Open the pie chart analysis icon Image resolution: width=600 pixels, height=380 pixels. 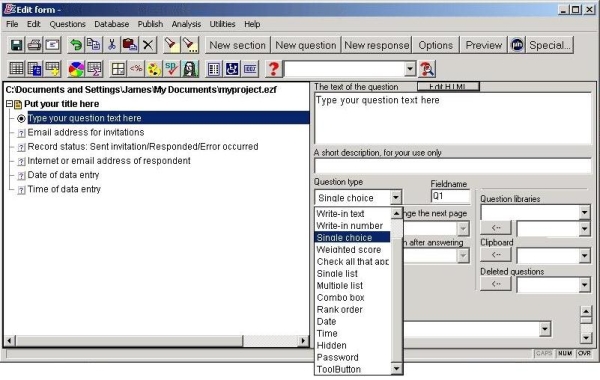[76, 69]
